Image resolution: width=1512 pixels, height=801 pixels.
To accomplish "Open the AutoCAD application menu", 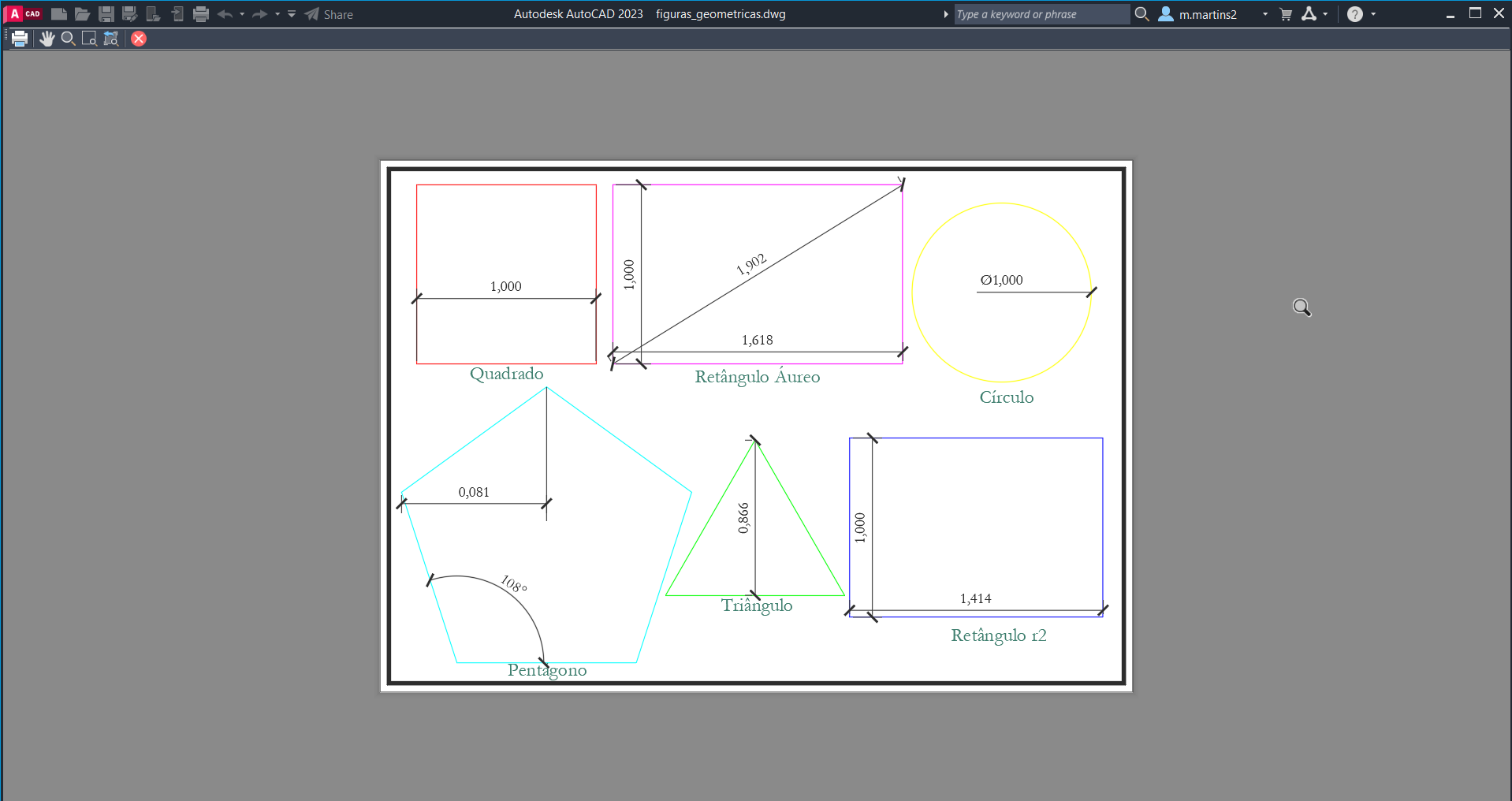I will coord(22,14).
